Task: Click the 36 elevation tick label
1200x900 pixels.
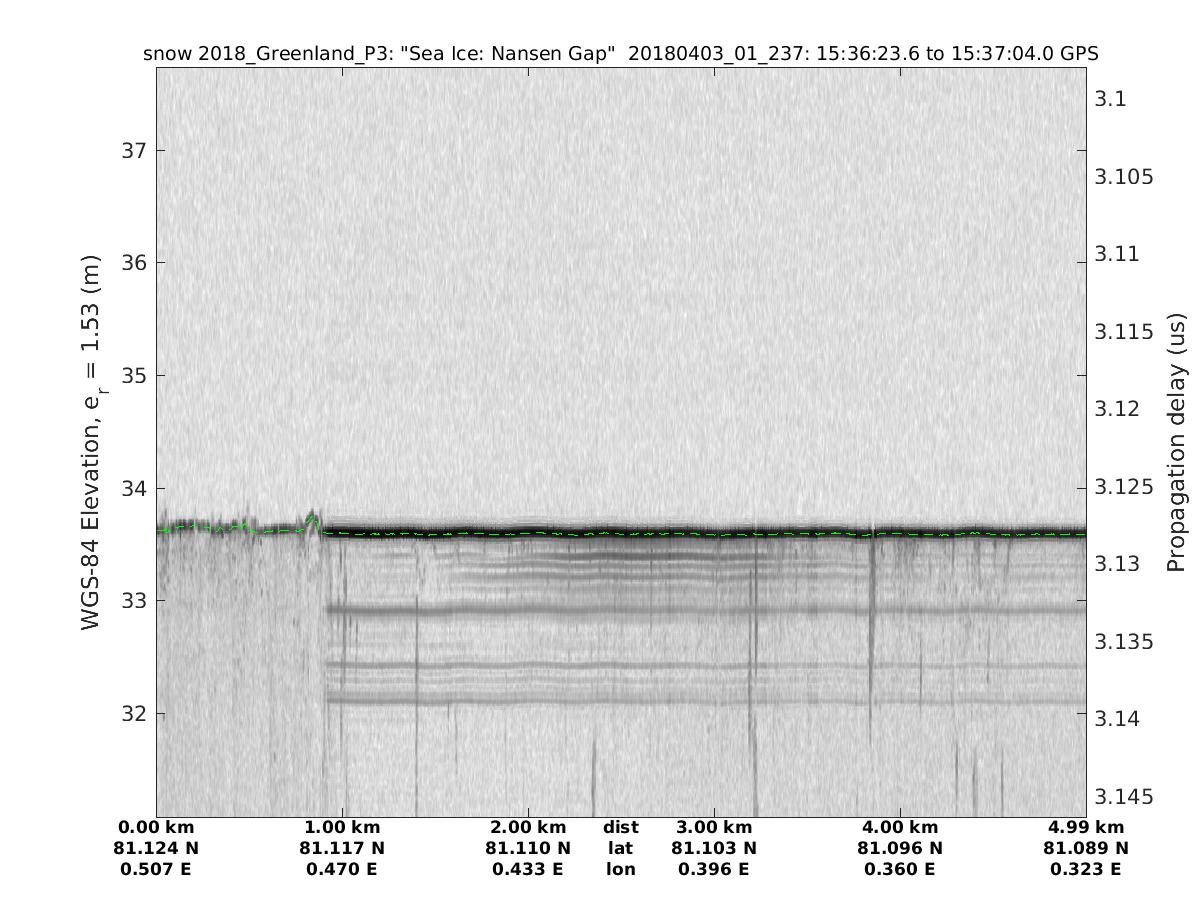Action: coord(134,263)
